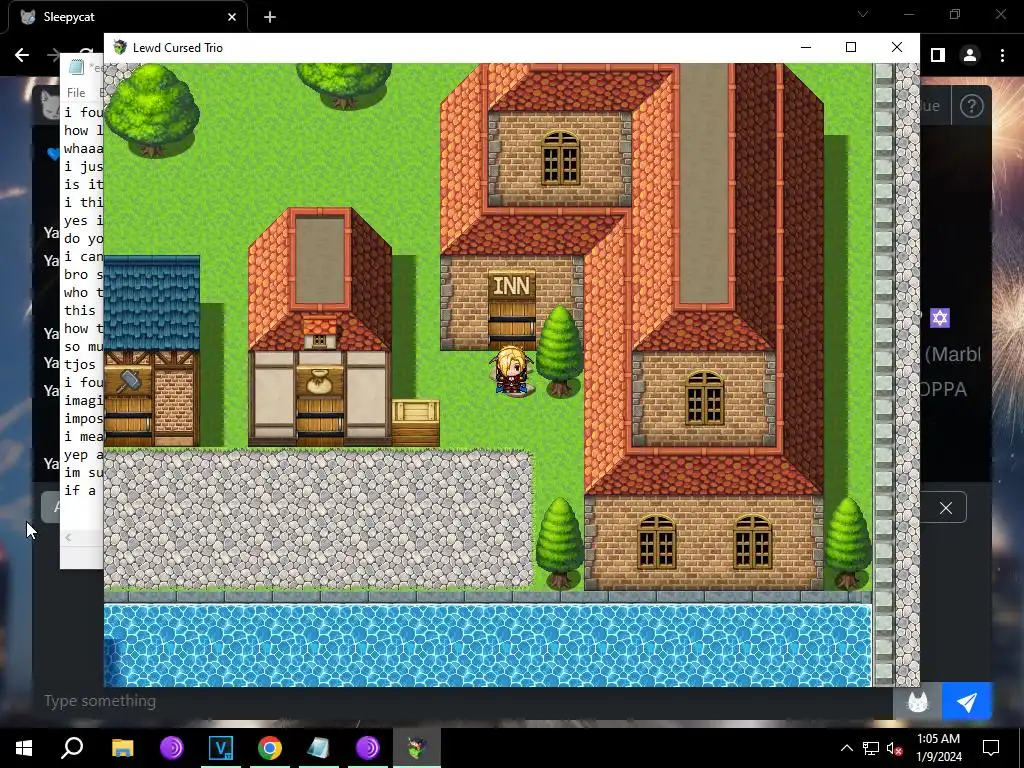Open the taskbar clock showing 1:05 AM
Screen dimensions: 1024x768
tap(938, 748)
